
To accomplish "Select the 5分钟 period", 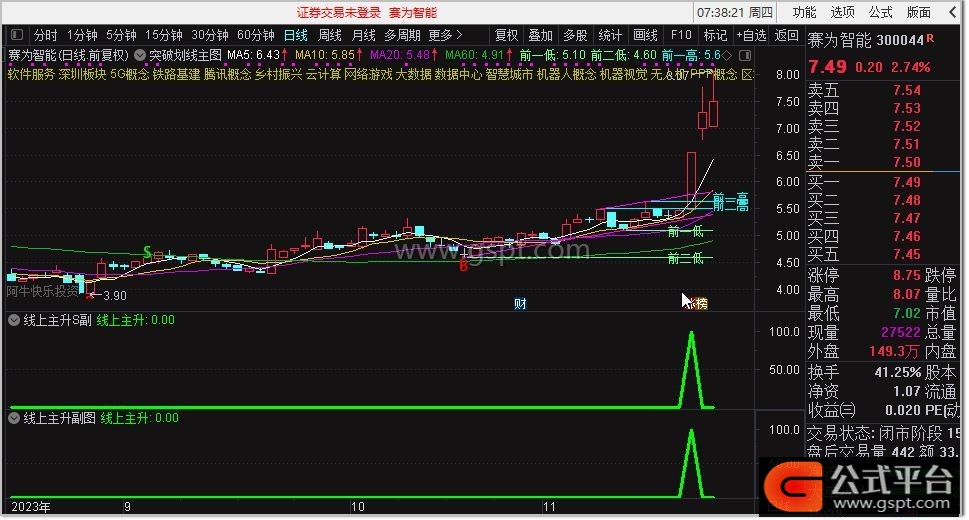I will point(121,35).
